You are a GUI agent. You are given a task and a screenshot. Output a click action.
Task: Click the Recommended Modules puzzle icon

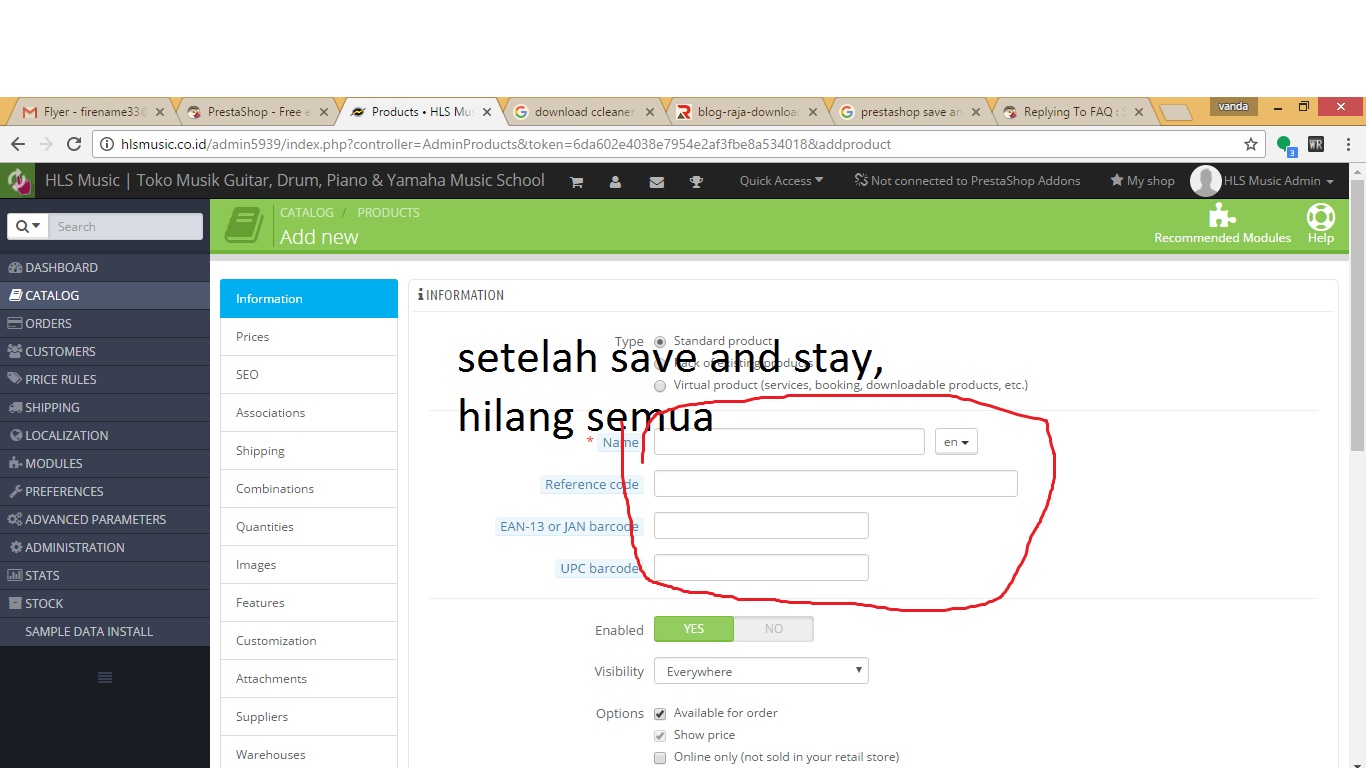[x=1222, y=216]
